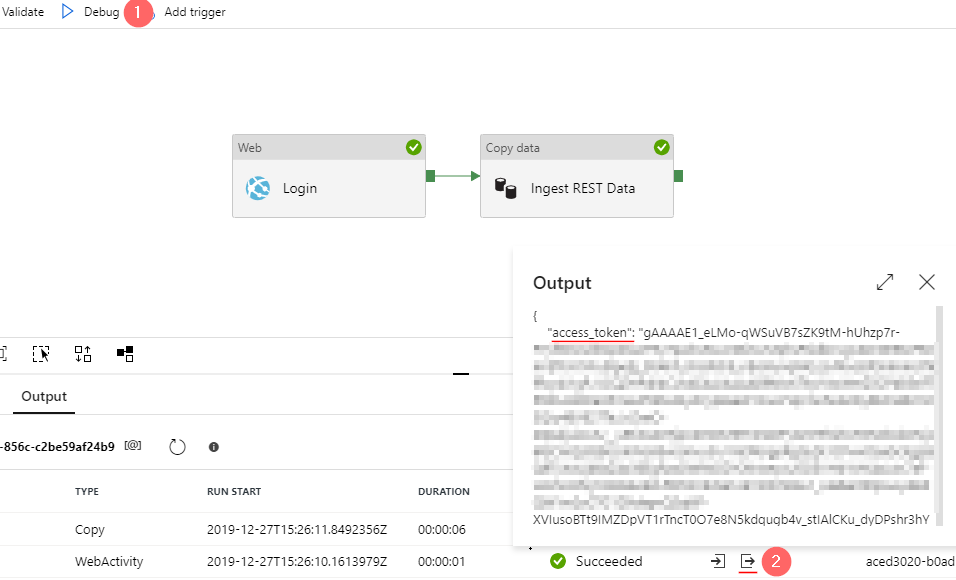Expand the Output panel to full size
This screenshot has height=580, width=956.
[885, 282]
